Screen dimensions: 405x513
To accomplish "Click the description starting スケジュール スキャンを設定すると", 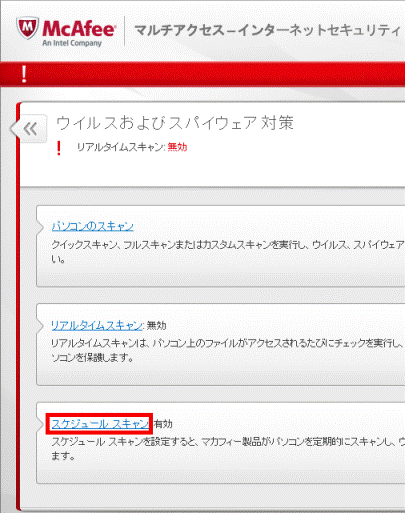I will tap(228, 449).
